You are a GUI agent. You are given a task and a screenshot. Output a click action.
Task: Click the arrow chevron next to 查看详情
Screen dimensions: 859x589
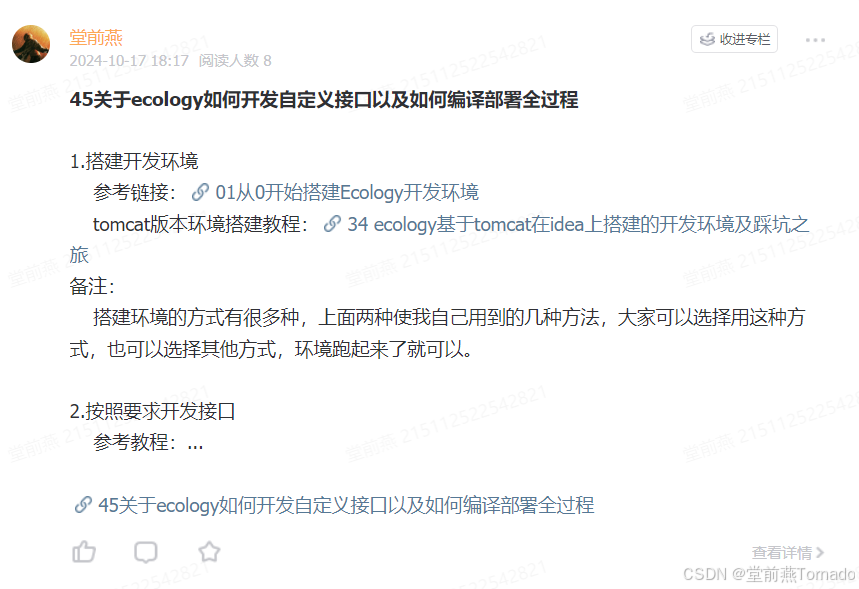pos(820,552)
